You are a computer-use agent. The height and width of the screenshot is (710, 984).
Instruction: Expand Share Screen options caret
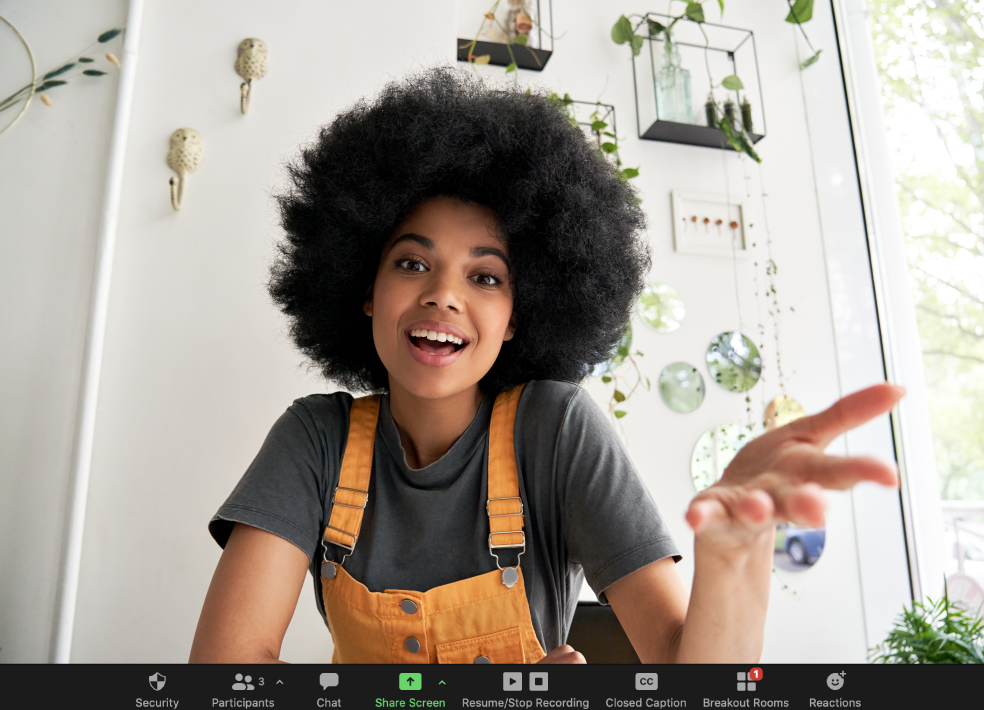tap(442, 682)
